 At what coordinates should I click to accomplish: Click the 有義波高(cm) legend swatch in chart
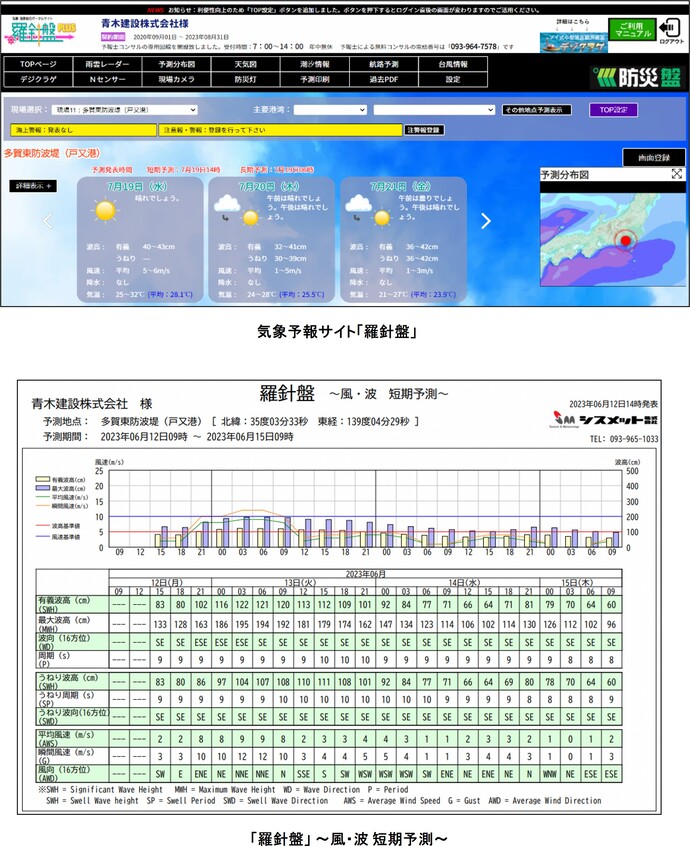[43, 479]
